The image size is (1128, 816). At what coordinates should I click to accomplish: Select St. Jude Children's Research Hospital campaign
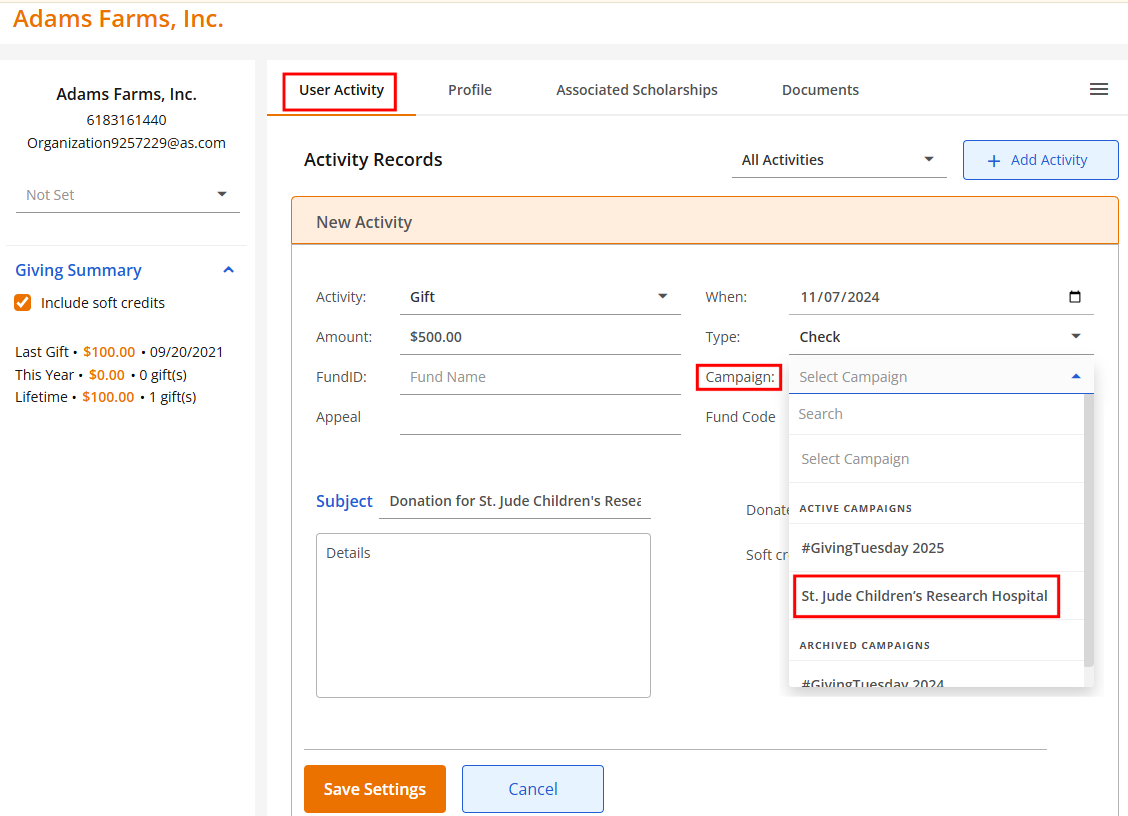(924, 596)
